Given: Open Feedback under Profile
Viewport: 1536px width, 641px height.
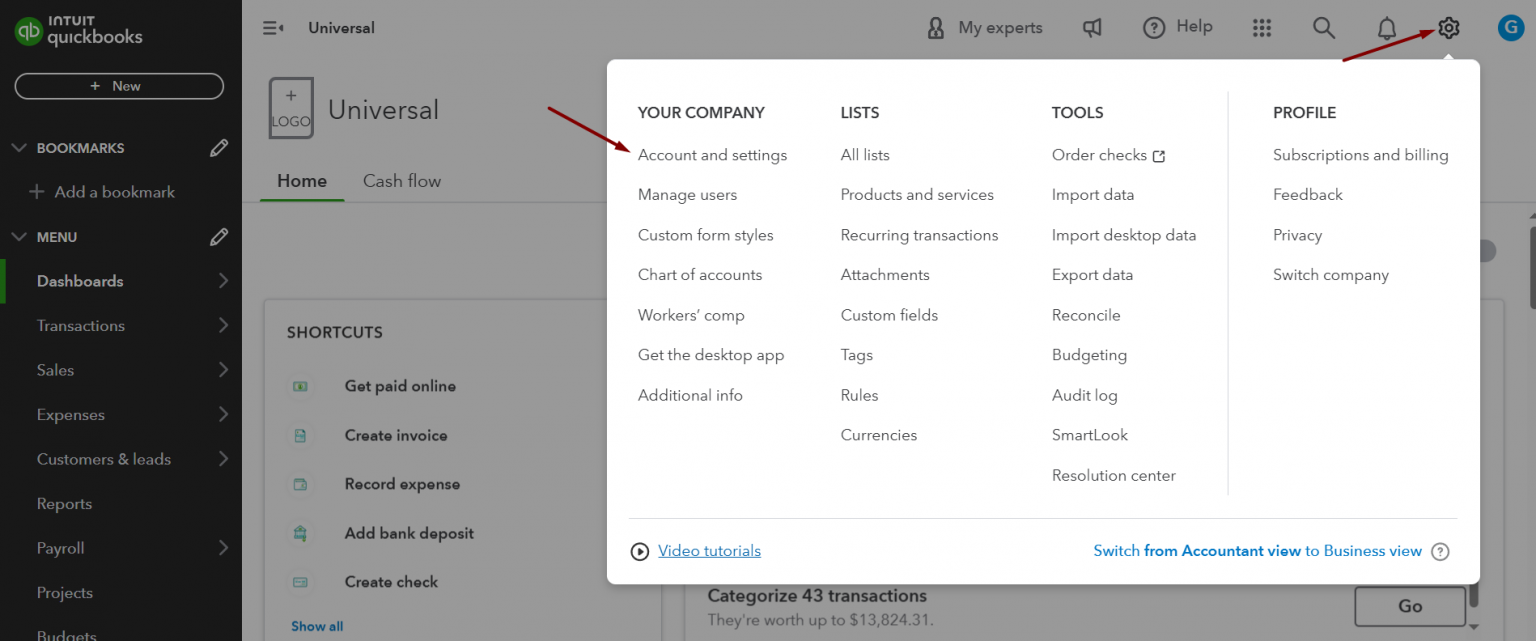Looking at the screenshot, I should 1308,195.
